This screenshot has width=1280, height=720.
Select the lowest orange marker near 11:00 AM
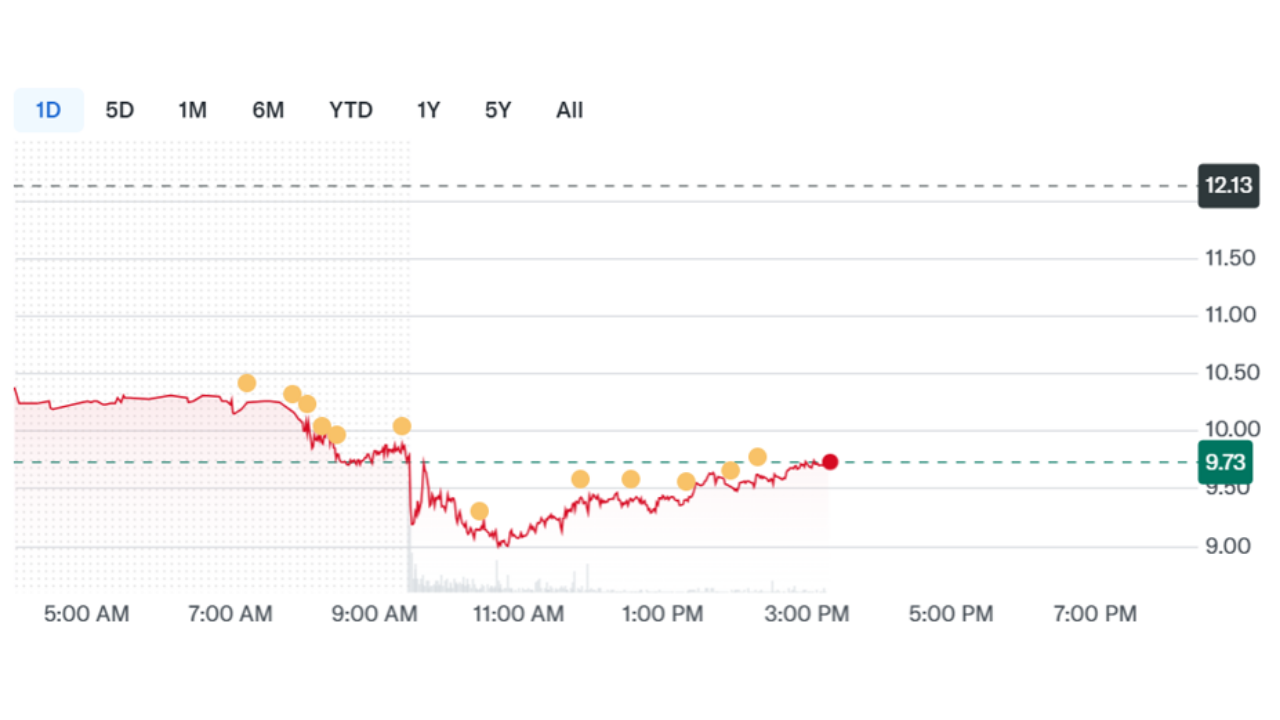pyautogui.click(x=479, y=512)
